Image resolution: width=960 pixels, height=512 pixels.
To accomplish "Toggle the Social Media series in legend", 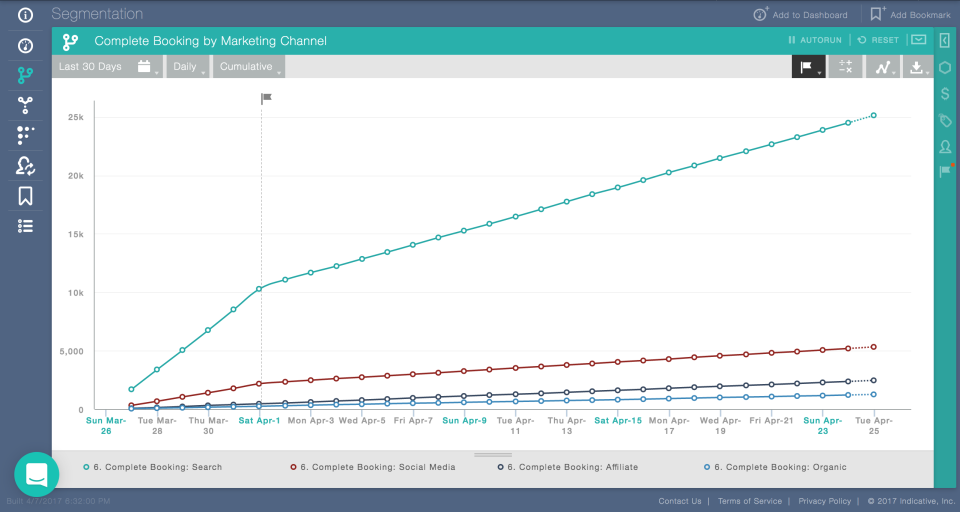I will tap(373, 467).
